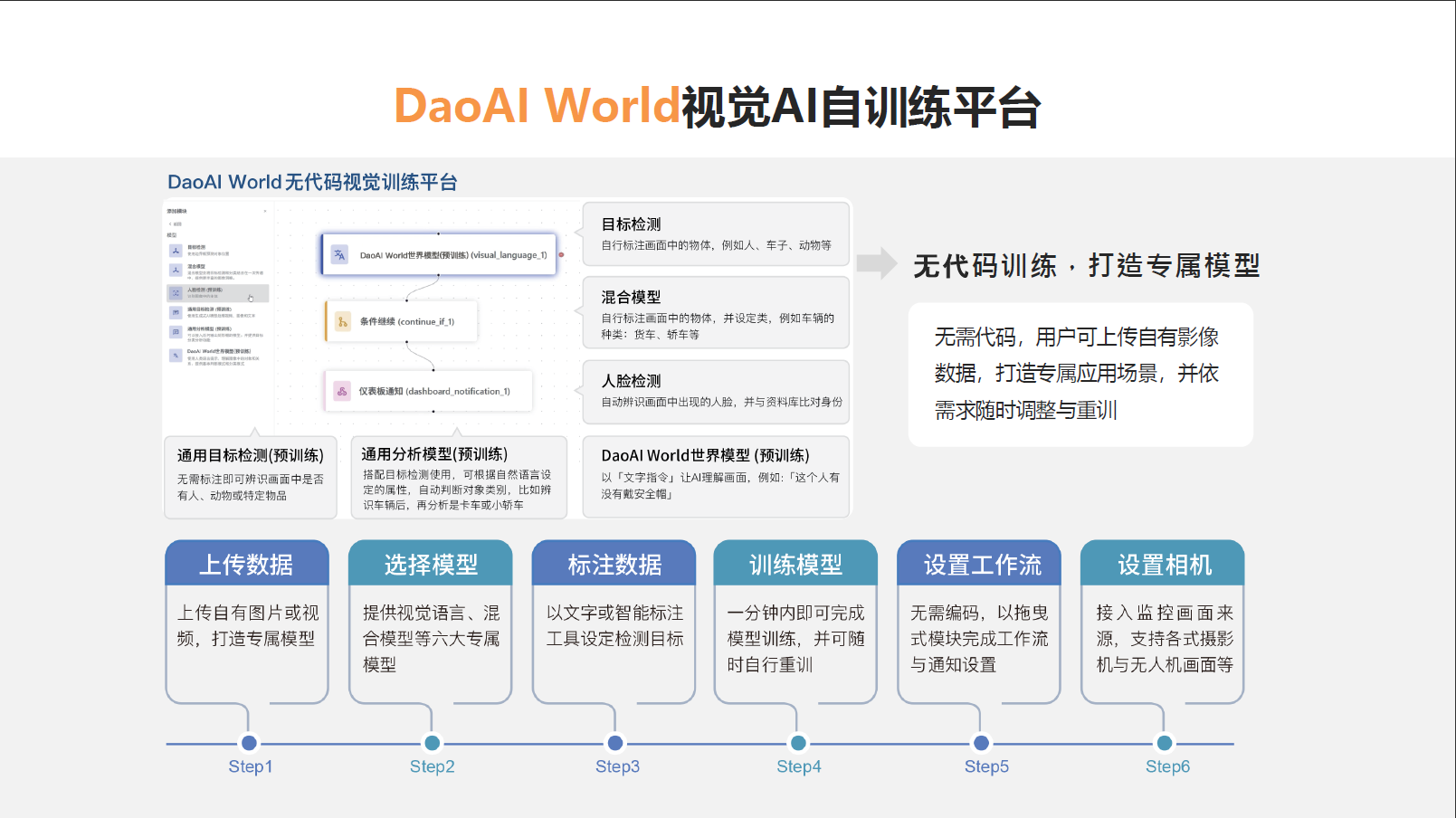Select the 目标检测 callout card
The image size is (1456, 818).
[717, 233]
